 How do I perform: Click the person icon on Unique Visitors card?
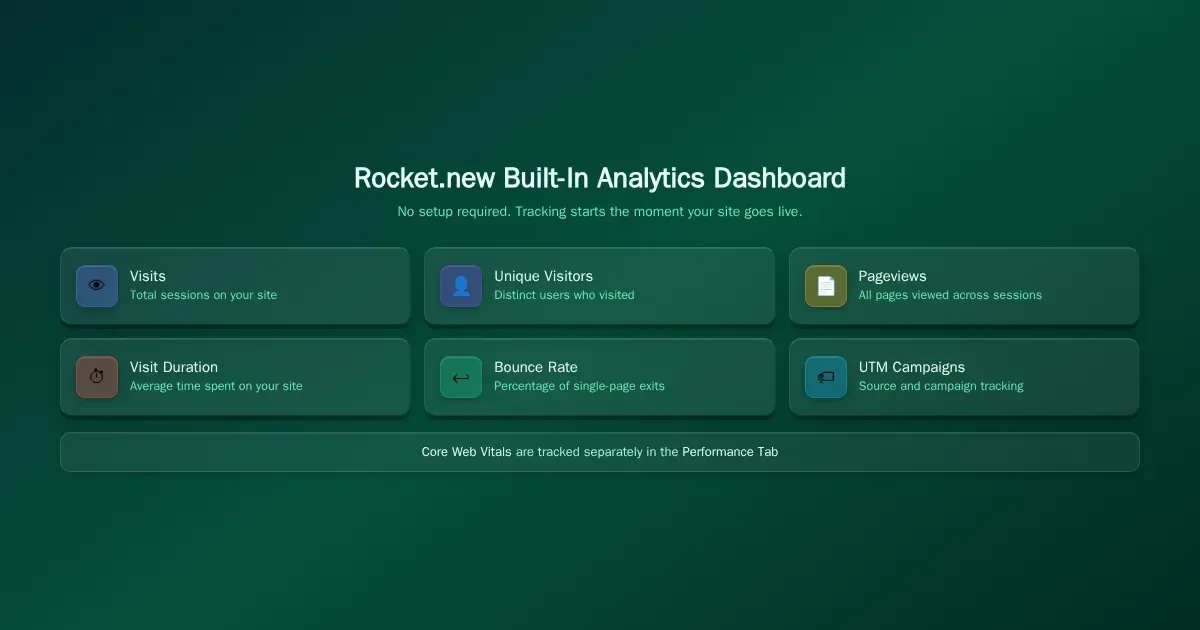coord(461,286)
